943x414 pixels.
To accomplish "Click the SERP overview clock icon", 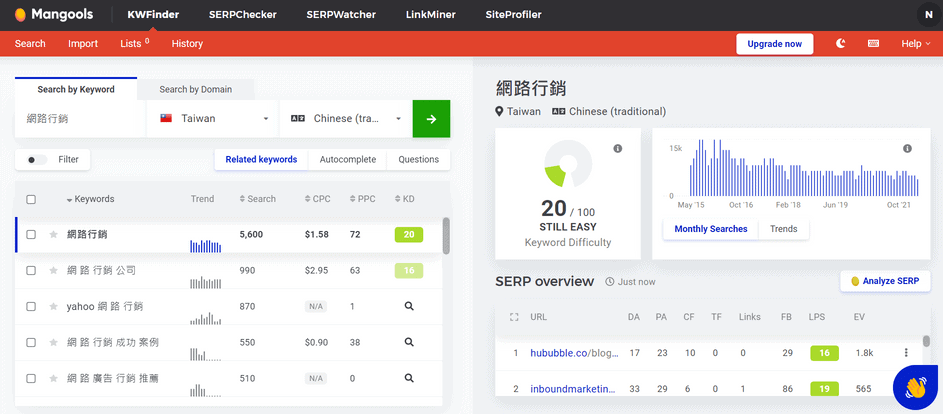I will [x=609, y=282].
